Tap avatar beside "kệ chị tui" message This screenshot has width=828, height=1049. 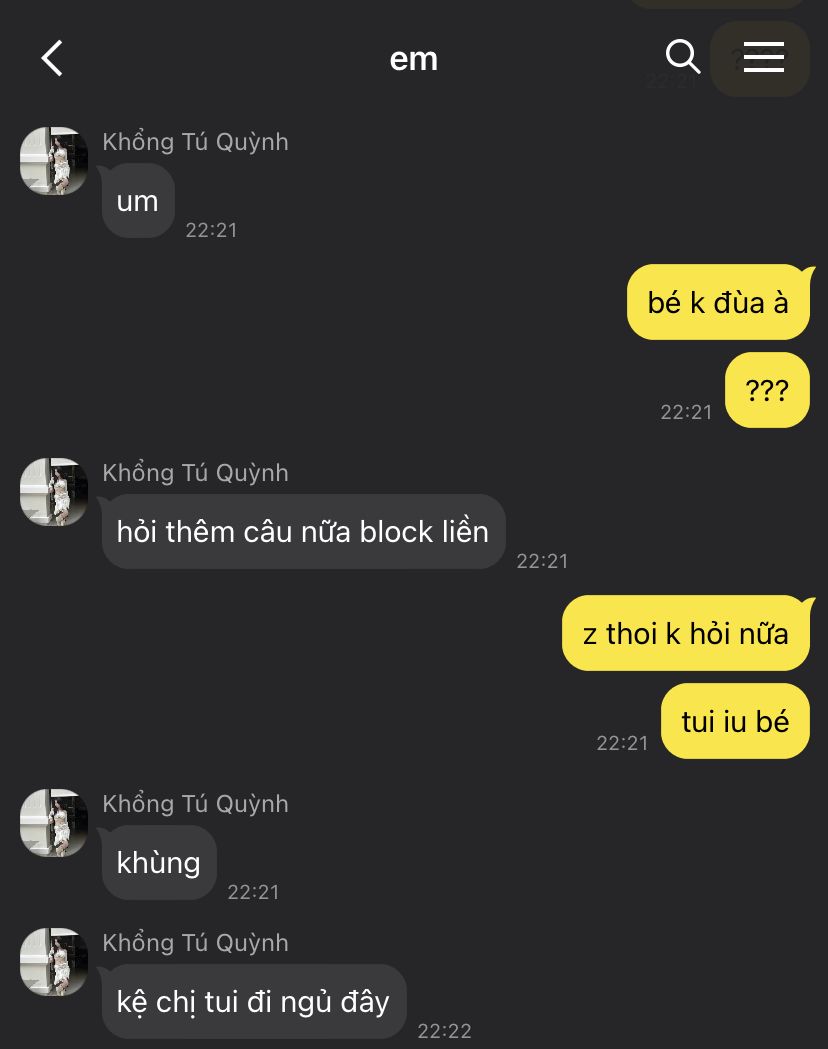click(x=54, y=961)
